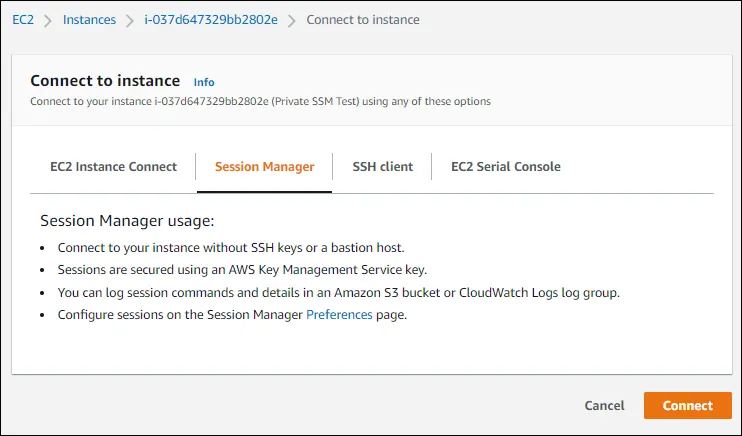This screenshot has height=436, width=742.
Task: Switch to EC2 Instance Connect tab
Action: coord(113,167)
